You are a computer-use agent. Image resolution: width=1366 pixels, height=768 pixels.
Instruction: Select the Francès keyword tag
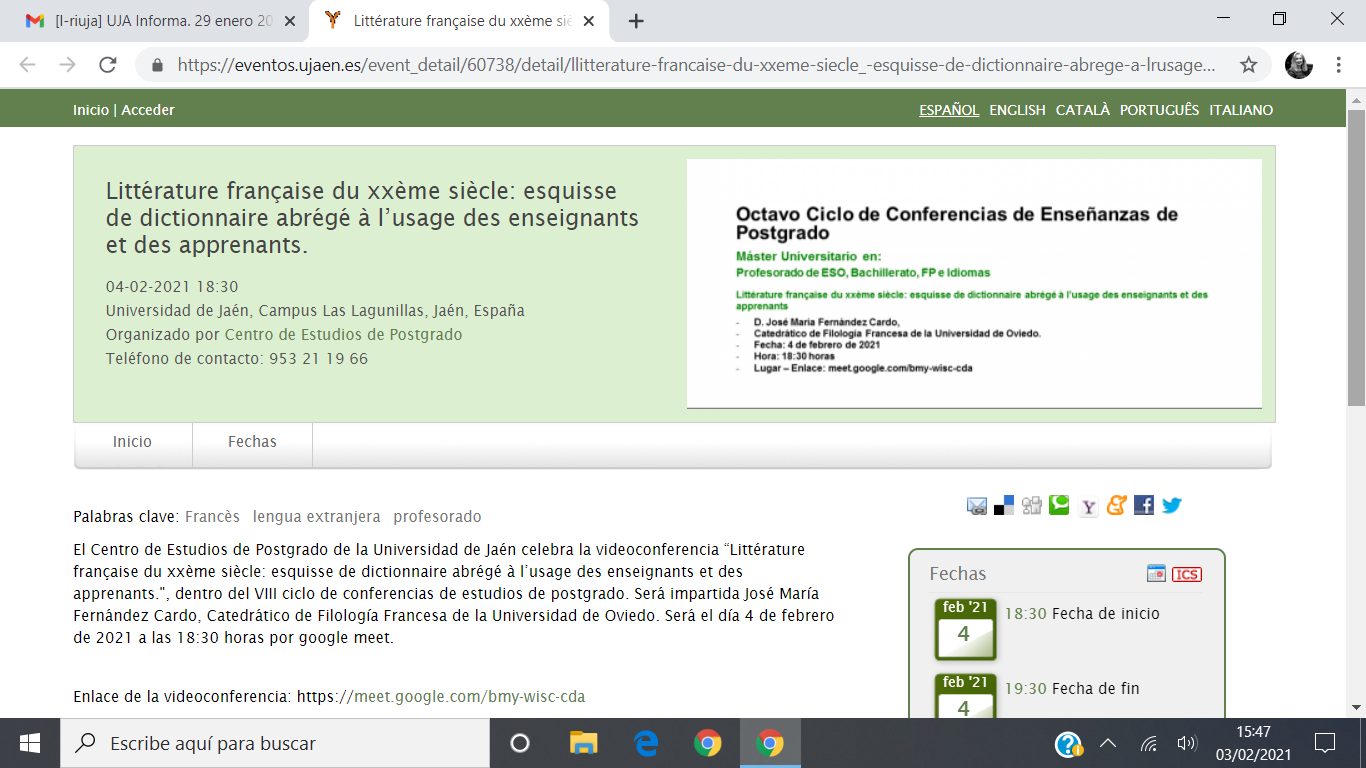coord(212,517)
